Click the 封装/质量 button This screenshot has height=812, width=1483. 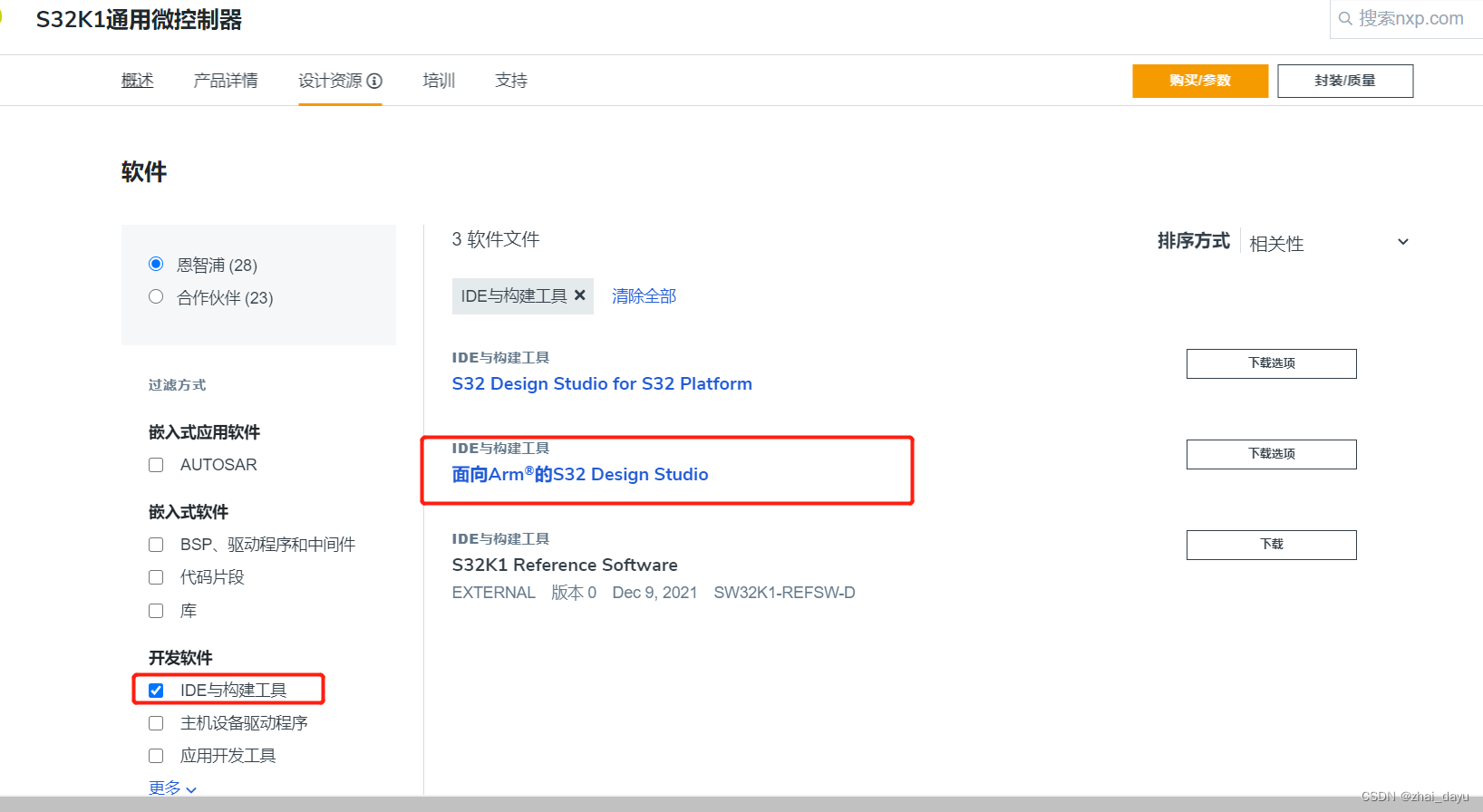[x=1345, y=81]
